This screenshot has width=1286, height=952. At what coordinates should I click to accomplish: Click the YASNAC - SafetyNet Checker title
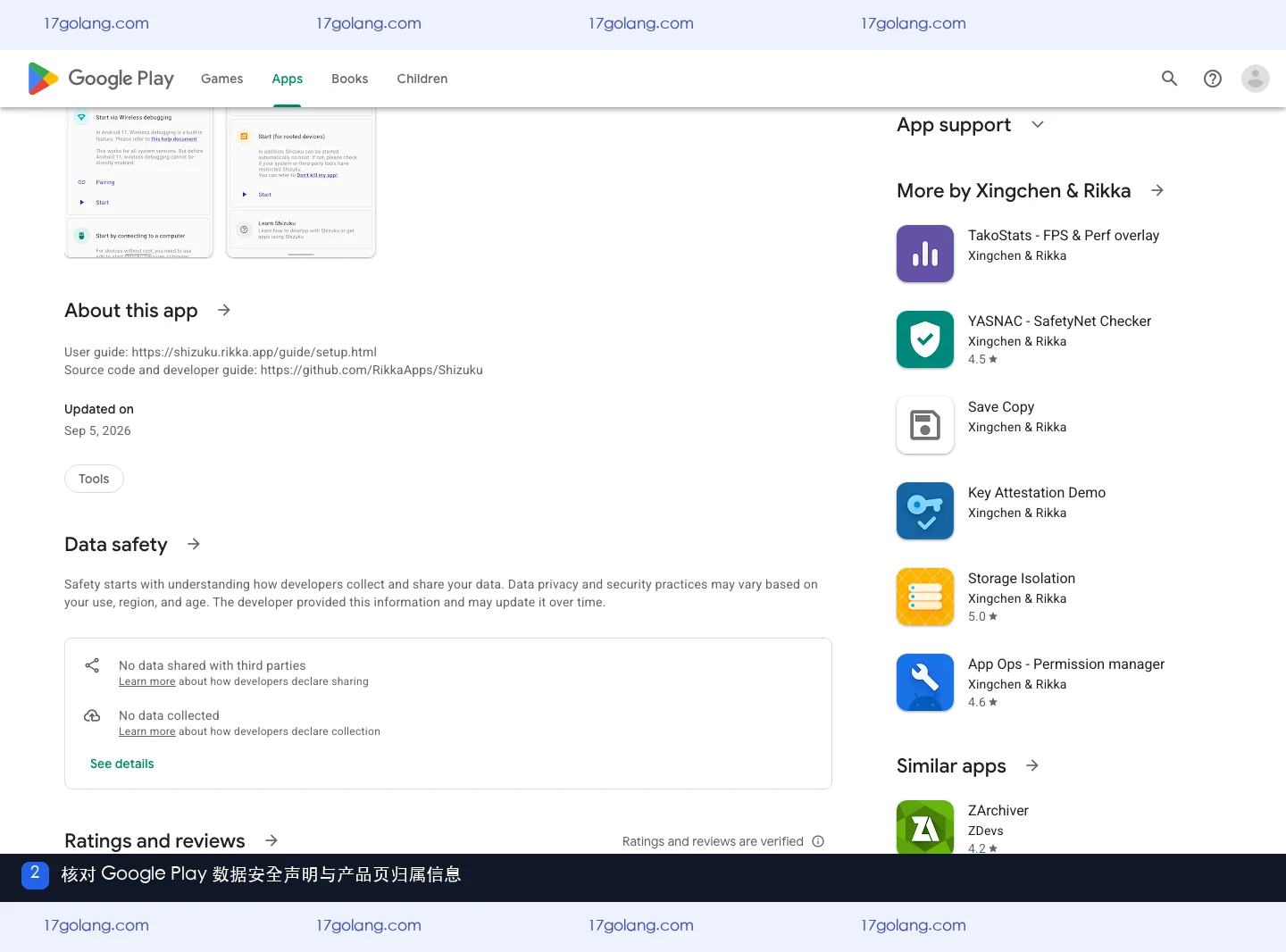coord(1060,321)
